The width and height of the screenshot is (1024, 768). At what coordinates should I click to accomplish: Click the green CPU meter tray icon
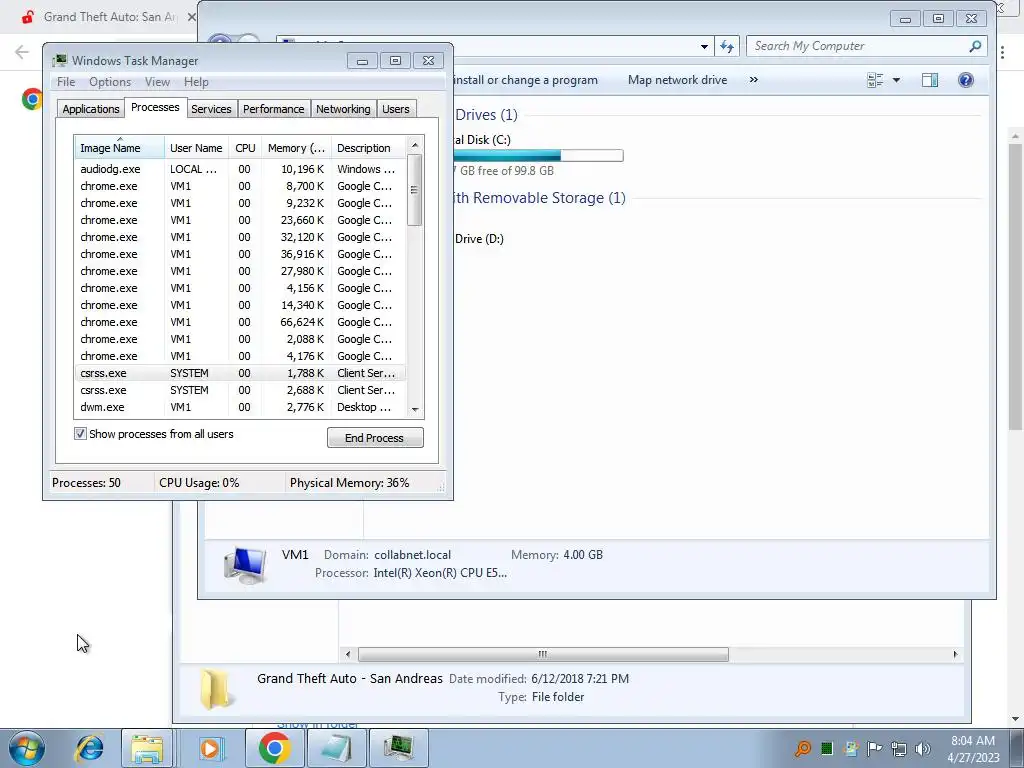coord(827,748)
